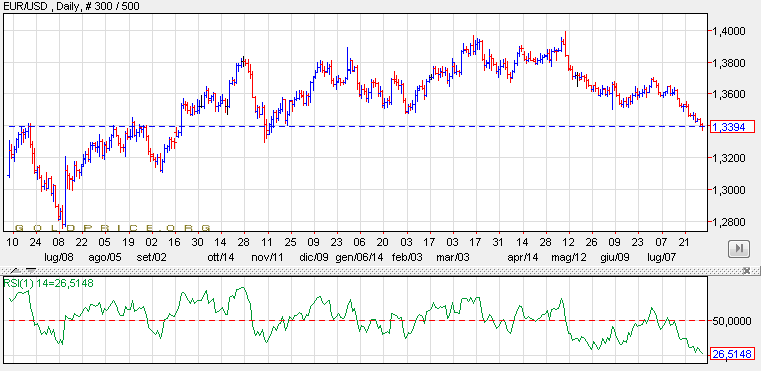
Task: Click the 1,4000 price axis label
Action: coord(729,31)
